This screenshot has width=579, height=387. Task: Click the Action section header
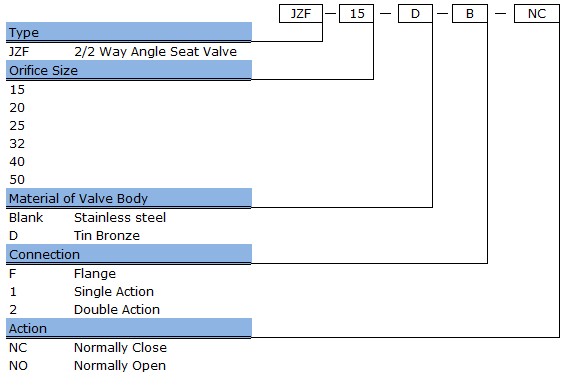[129, 328]
